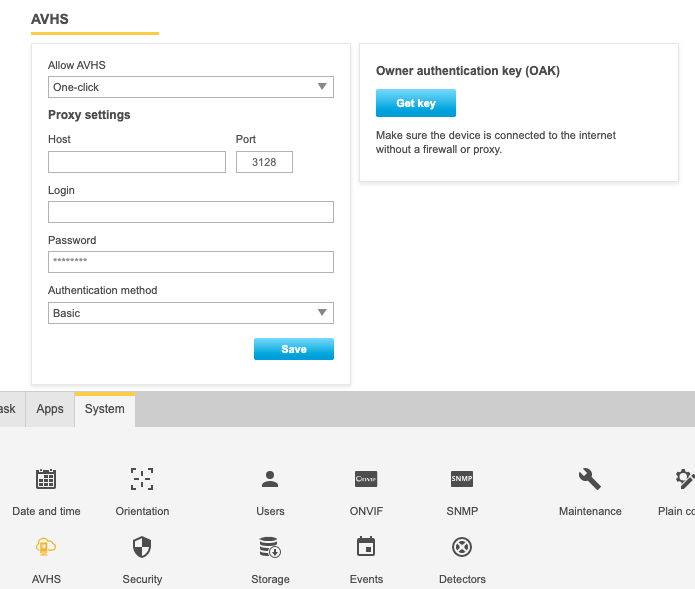This screenshot has height=589, width=695.
Task: Expand the Authentication method dropdown
Action: [191, 313]
